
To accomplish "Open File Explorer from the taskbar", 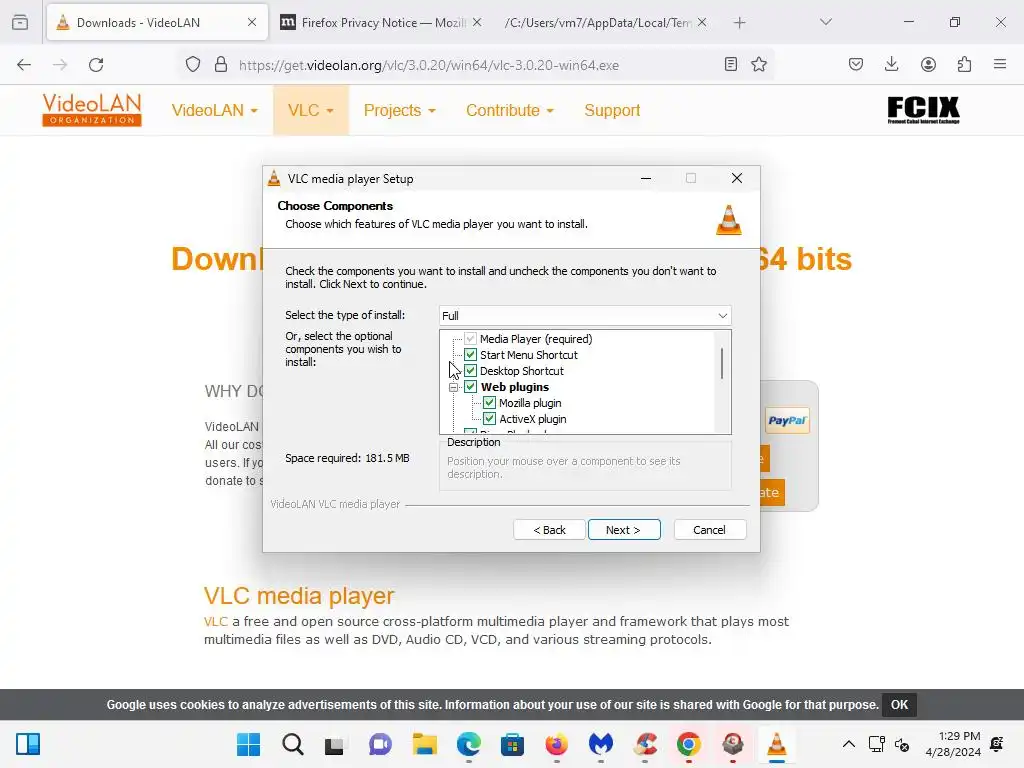I will coord(424,744).
